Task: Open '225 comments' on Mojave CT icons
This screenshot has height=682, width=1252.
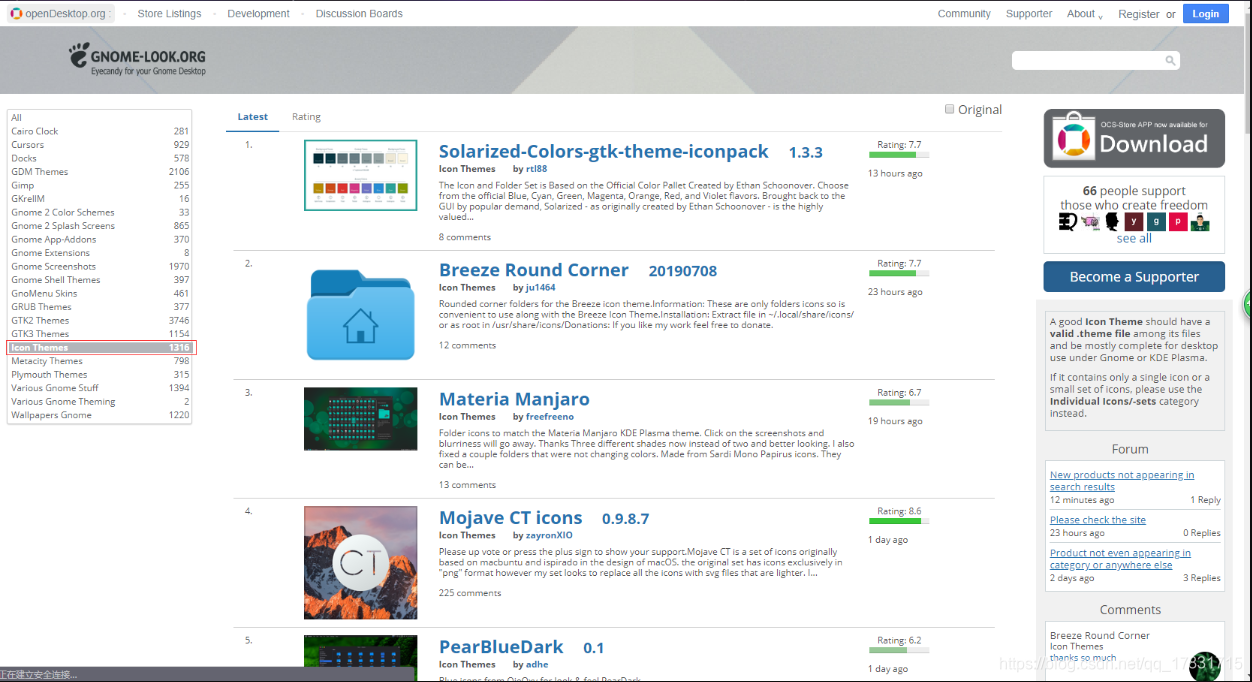Action: (x=470, y=593)
